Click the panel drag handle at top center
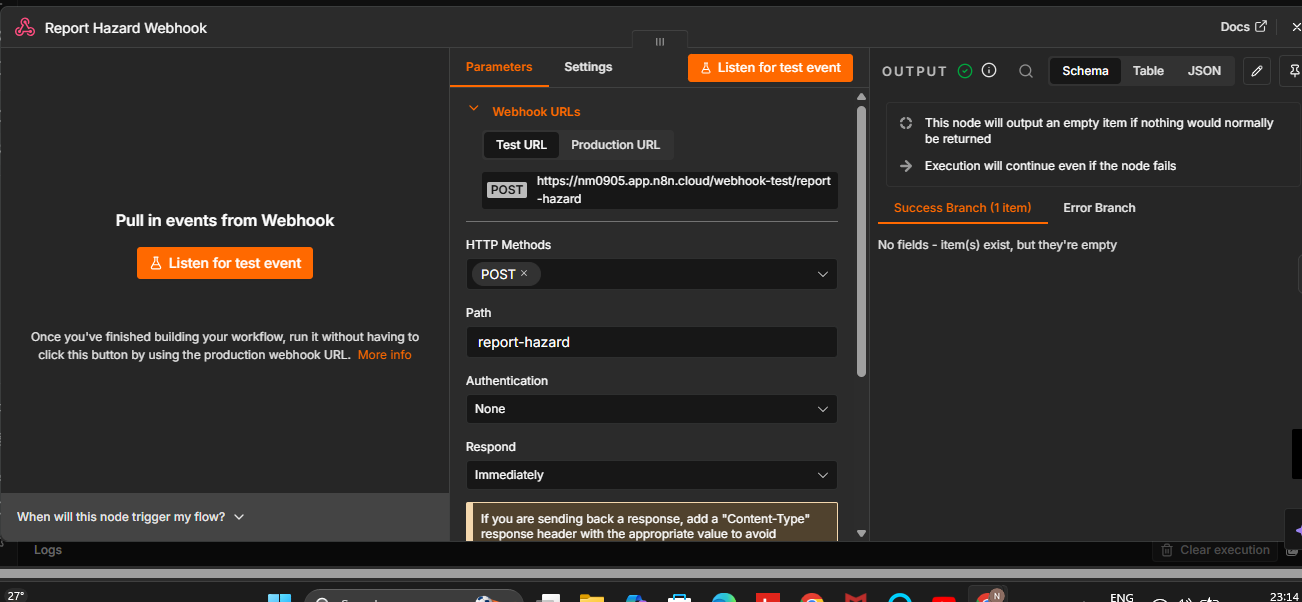This screenshot has width=1302, height=602. pos(660,41)
